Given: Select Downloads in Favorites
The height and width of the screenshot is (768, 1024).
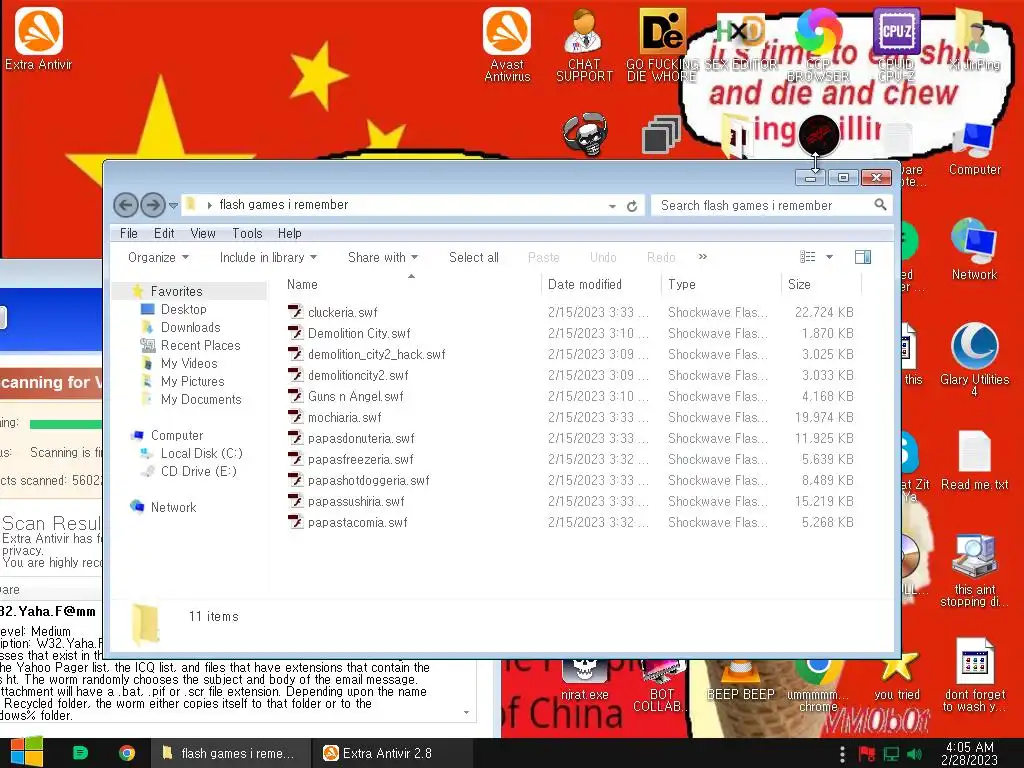Looking at the screenshot, I should point(190,327).
